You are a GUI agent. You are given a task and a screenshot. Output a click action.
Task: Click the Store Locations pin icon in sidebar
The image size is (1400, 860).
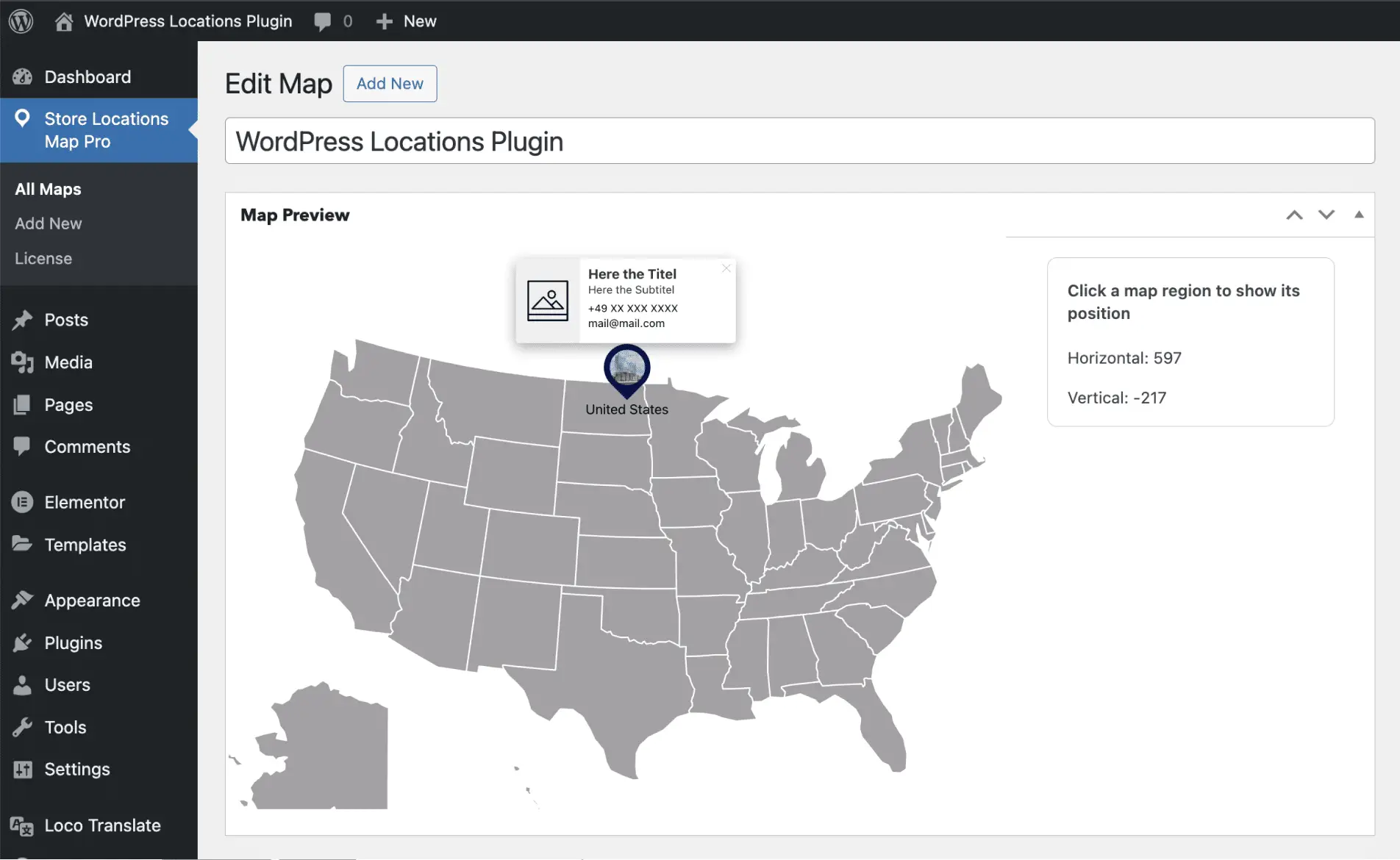23,118
